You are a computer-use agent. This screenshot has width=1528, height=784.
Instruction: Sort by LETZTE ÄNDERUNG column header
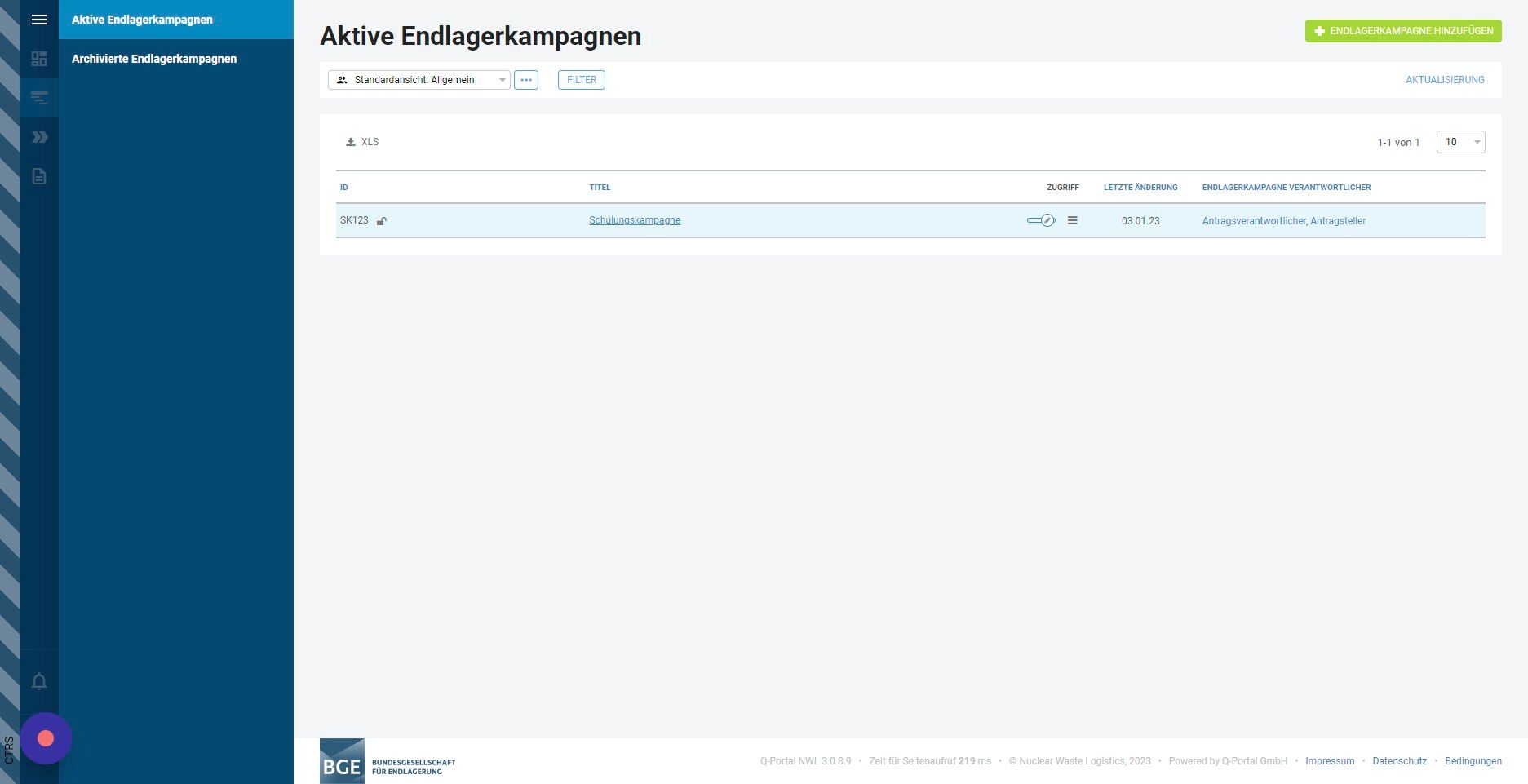tap(1140, 188)
